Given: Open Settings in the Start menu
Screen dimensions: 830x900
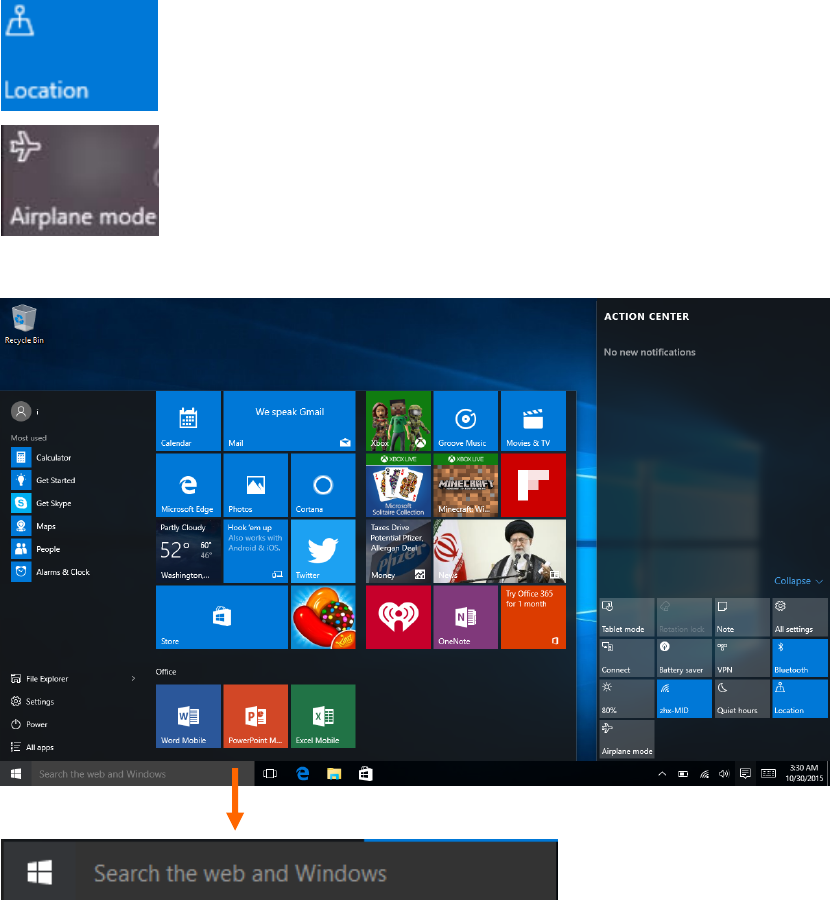Looking at the screenshot, I should point(33,701).
